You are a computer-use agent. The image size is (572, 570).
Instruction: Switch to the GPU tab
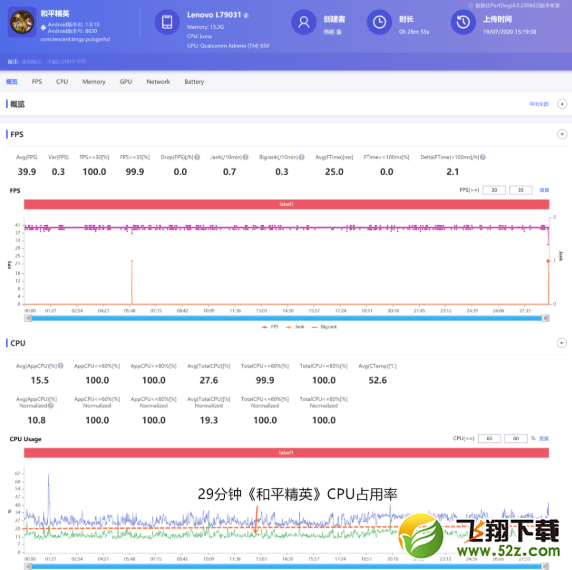pyautogui.click(x=125, y=82)
